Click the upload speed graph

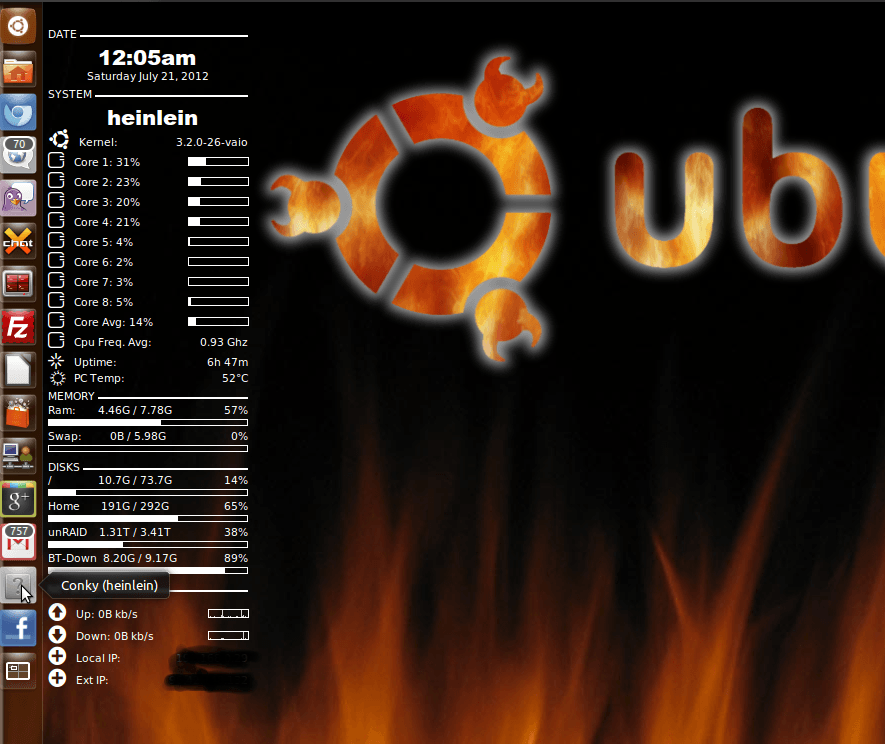click(229, 614)
